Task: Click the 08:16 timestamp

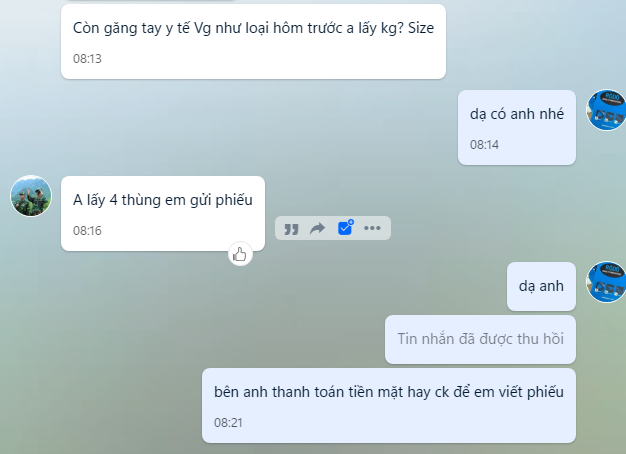Action: (x=87, y=231)
